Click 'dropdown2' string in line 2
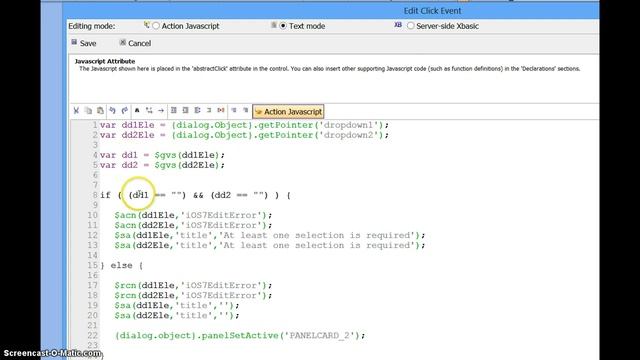Screen dimensions: 640x360 click(x=349, y=135)
